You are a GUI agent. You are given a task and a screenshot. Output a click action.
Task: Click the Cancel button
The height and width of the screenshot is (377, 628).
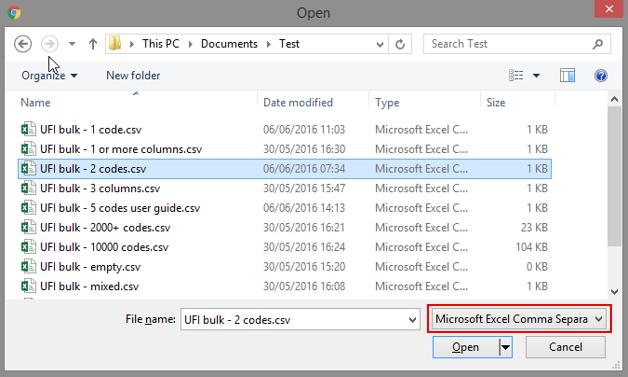pyautogui.click(x=566, y=347)
